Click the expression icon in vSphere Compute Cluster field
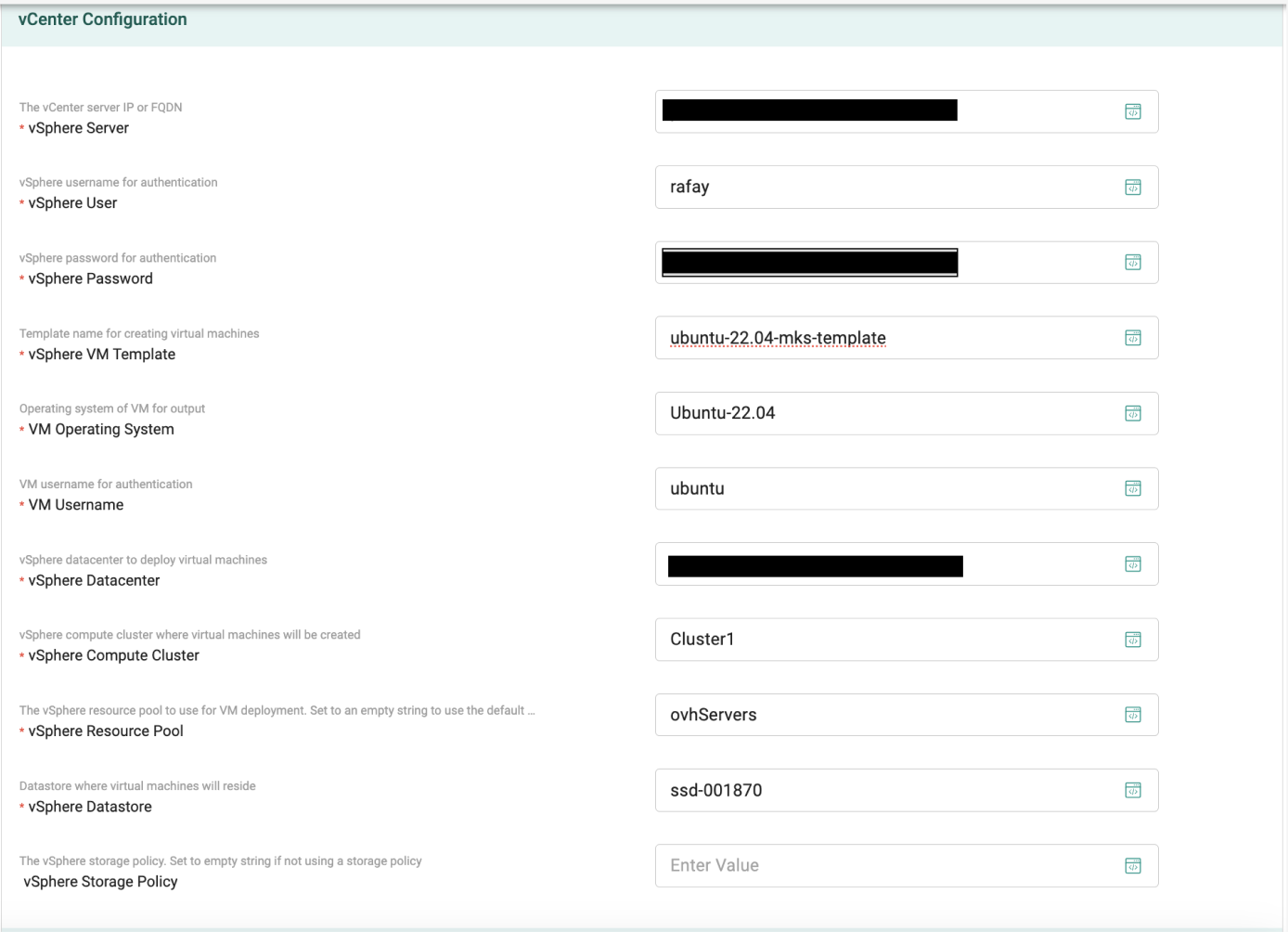Image resolution: width=1288 pixels, height=932 pixels. pyautogui.click(x=1133, y=640)
